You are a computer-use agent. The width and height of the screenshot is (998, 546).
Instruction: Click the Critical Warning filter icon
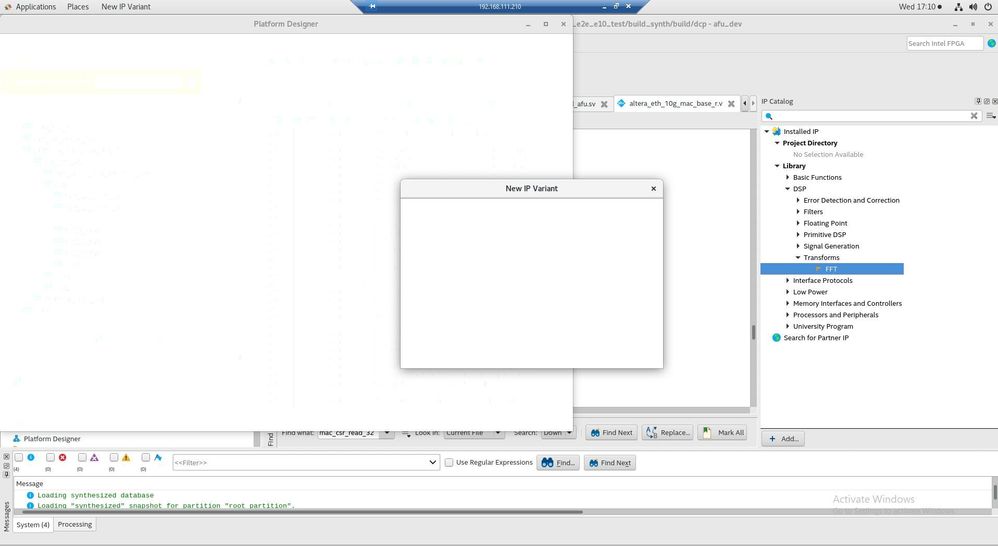coord(94,458)
